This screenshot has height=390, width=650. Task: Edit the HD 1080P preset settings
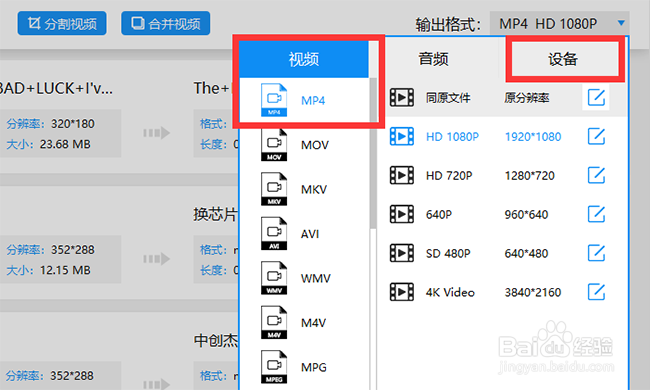[596, 136]
